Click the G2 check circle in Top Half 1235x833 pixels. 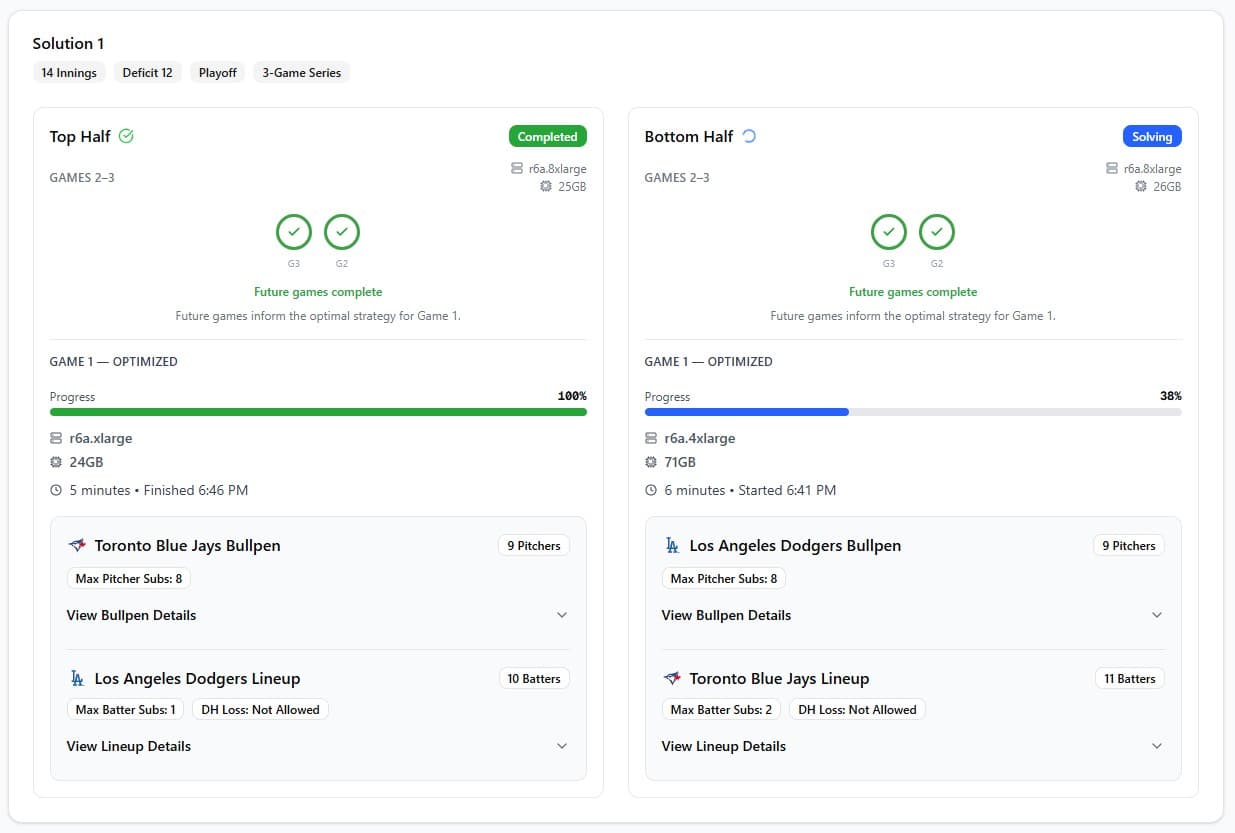[342, 232]
